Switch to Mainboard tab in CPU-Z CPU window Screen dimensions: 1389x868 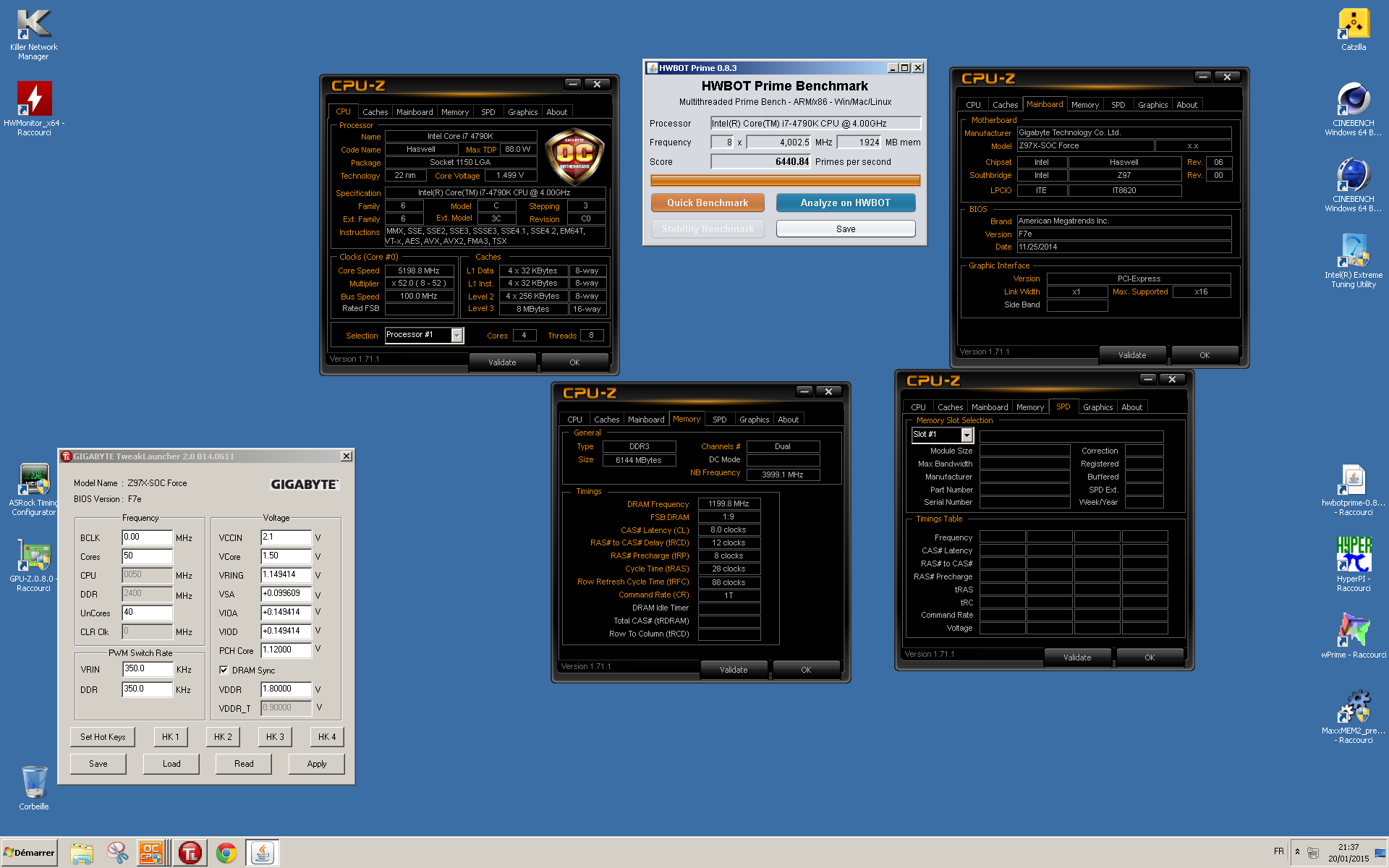click(415, 112)
